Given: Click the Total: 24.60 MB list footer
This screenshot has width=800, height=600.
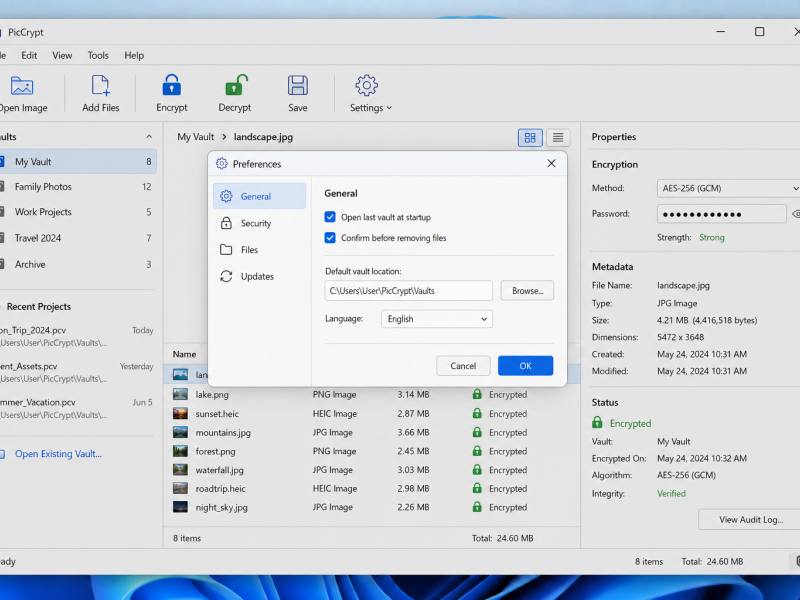Looking at the screenshot, I should [503, 538].
